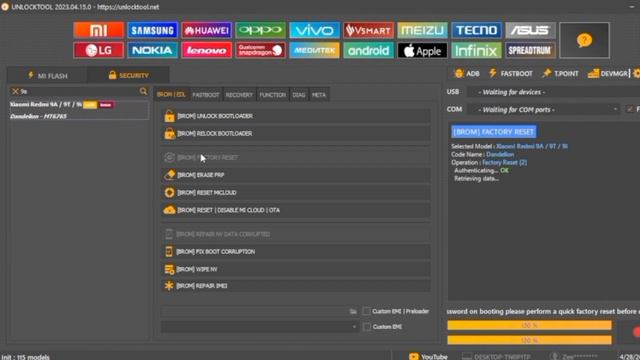Run [BROM] RESET MICLOUD
The image size is (640, 360).
coord(296,193)
